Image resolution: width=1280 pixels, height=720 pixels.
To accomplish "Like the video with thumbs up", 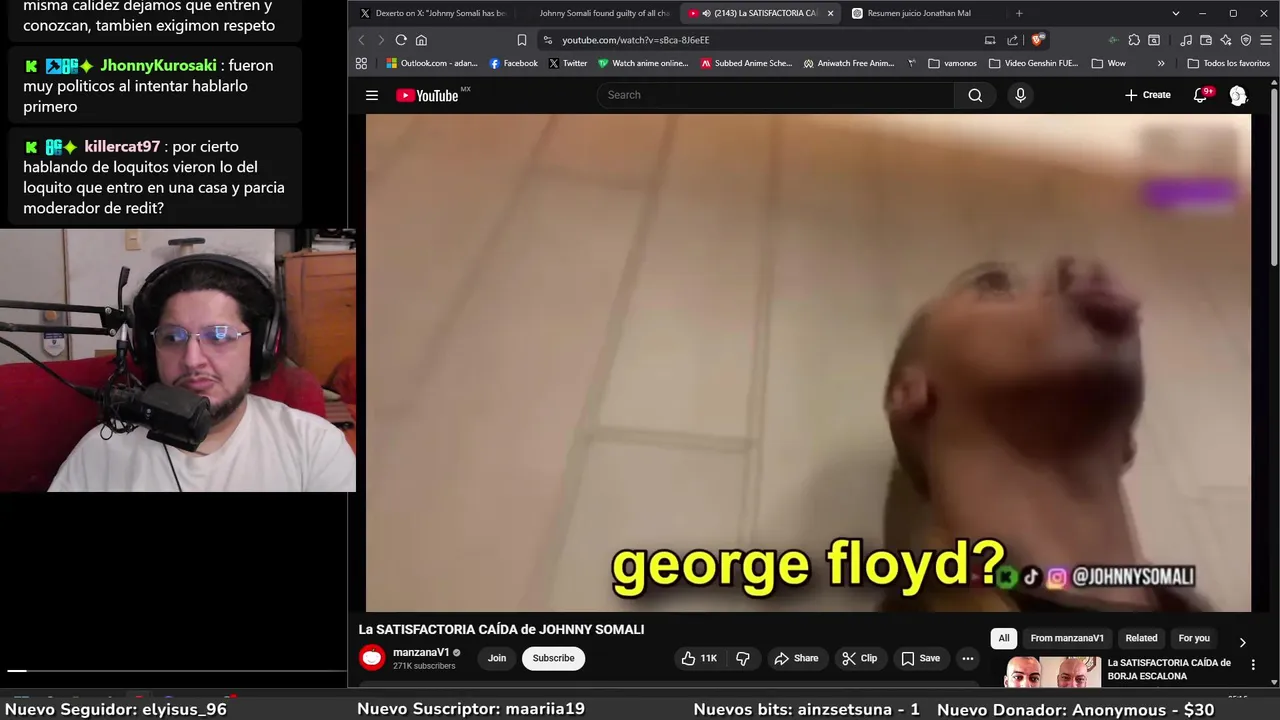I will [700, 658].
